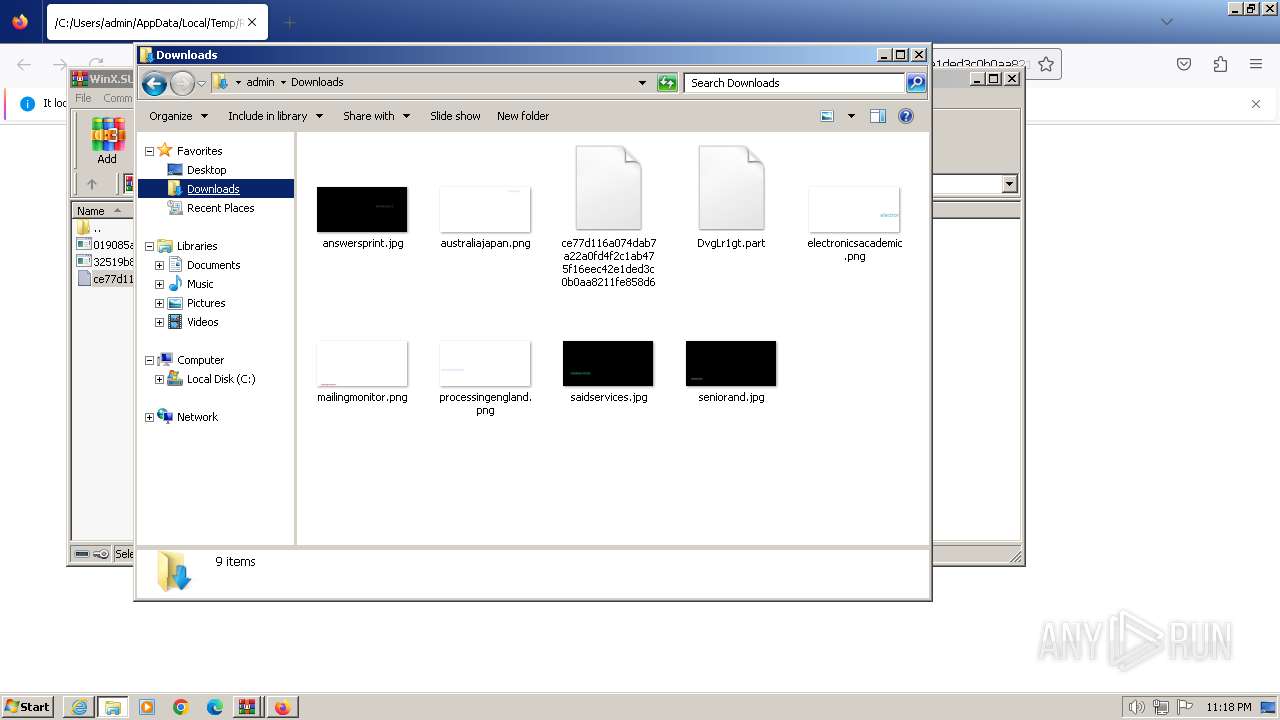1280x720 pixels.
Task: Open the Windows Start menu
Action: (28, 706)
